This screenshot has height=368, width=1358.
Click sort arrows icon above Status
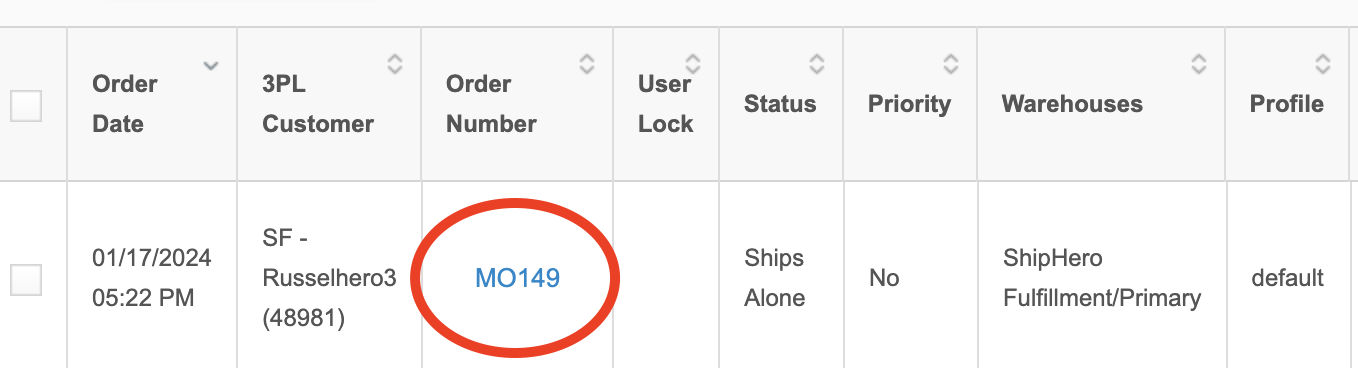[817, 64]
